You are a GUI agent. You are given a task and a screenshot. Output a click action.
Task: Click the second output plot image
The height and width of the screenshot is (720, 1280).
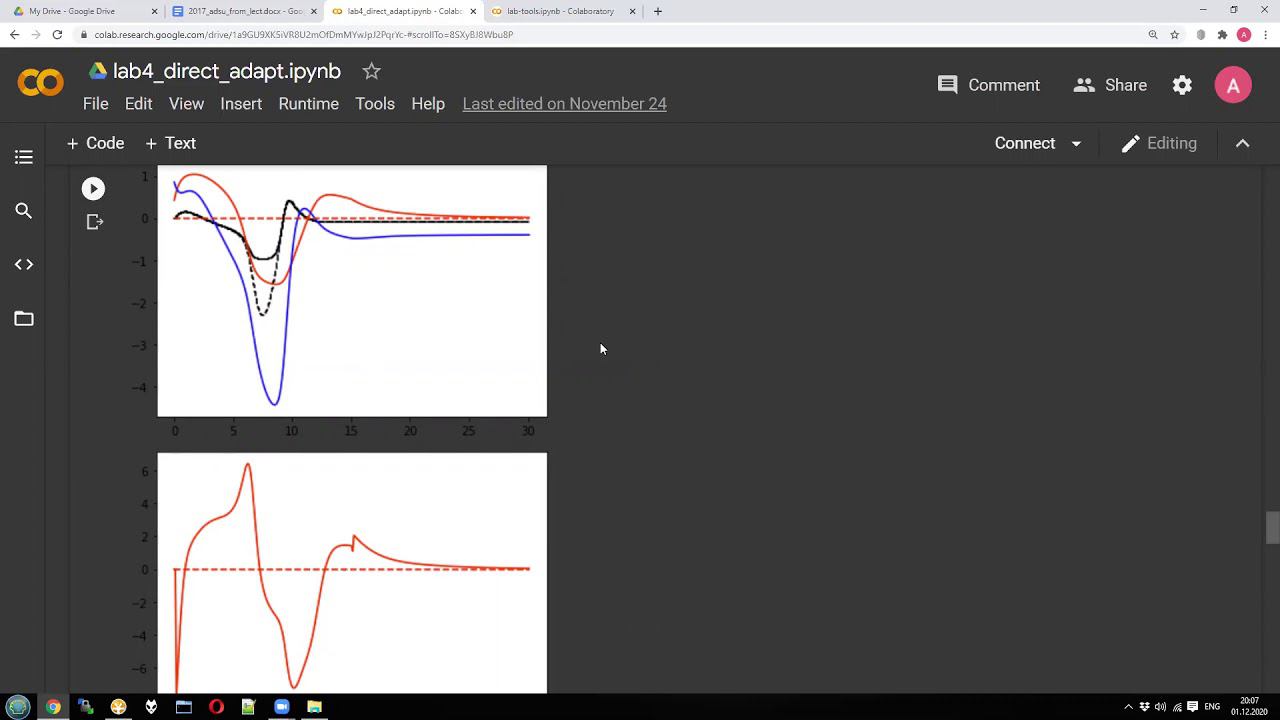(352, 573)
